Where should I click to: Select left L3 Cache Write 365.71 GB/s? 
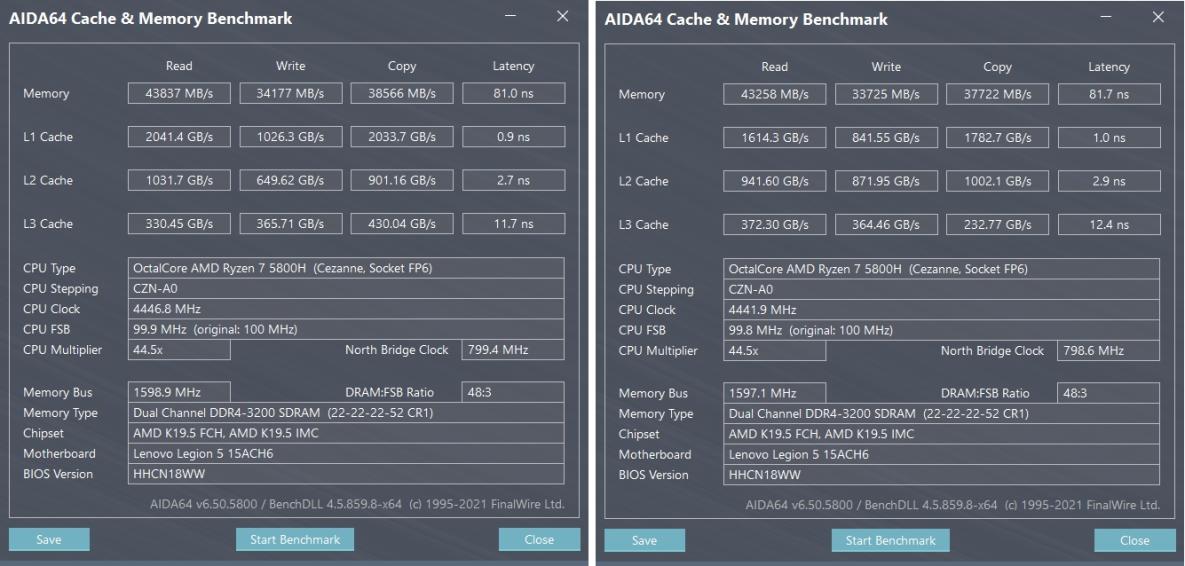(x=291, y=224)
